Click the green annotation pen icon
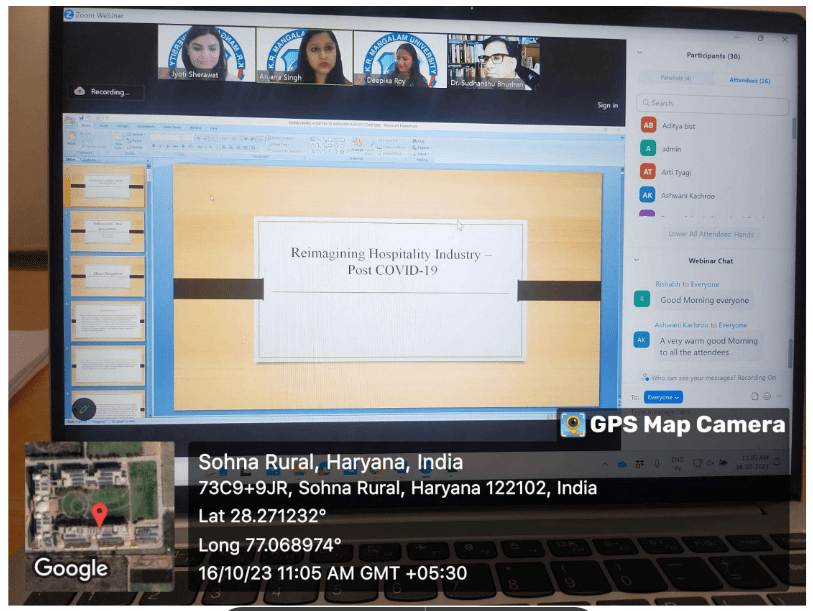The height and width of the screenshot is (611, 813). [x=84, y=408]
